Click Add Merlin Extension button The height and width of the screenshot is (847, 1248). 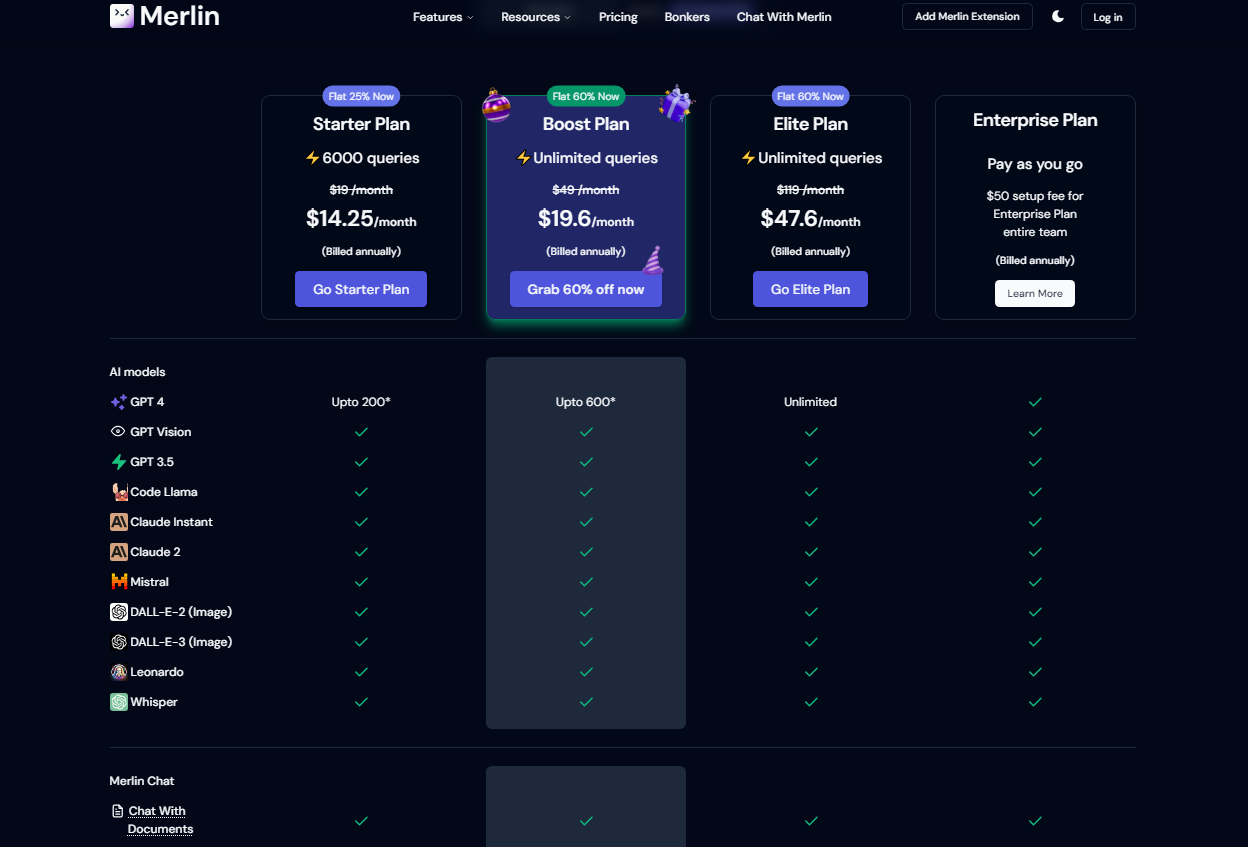[x=967, y=17]
